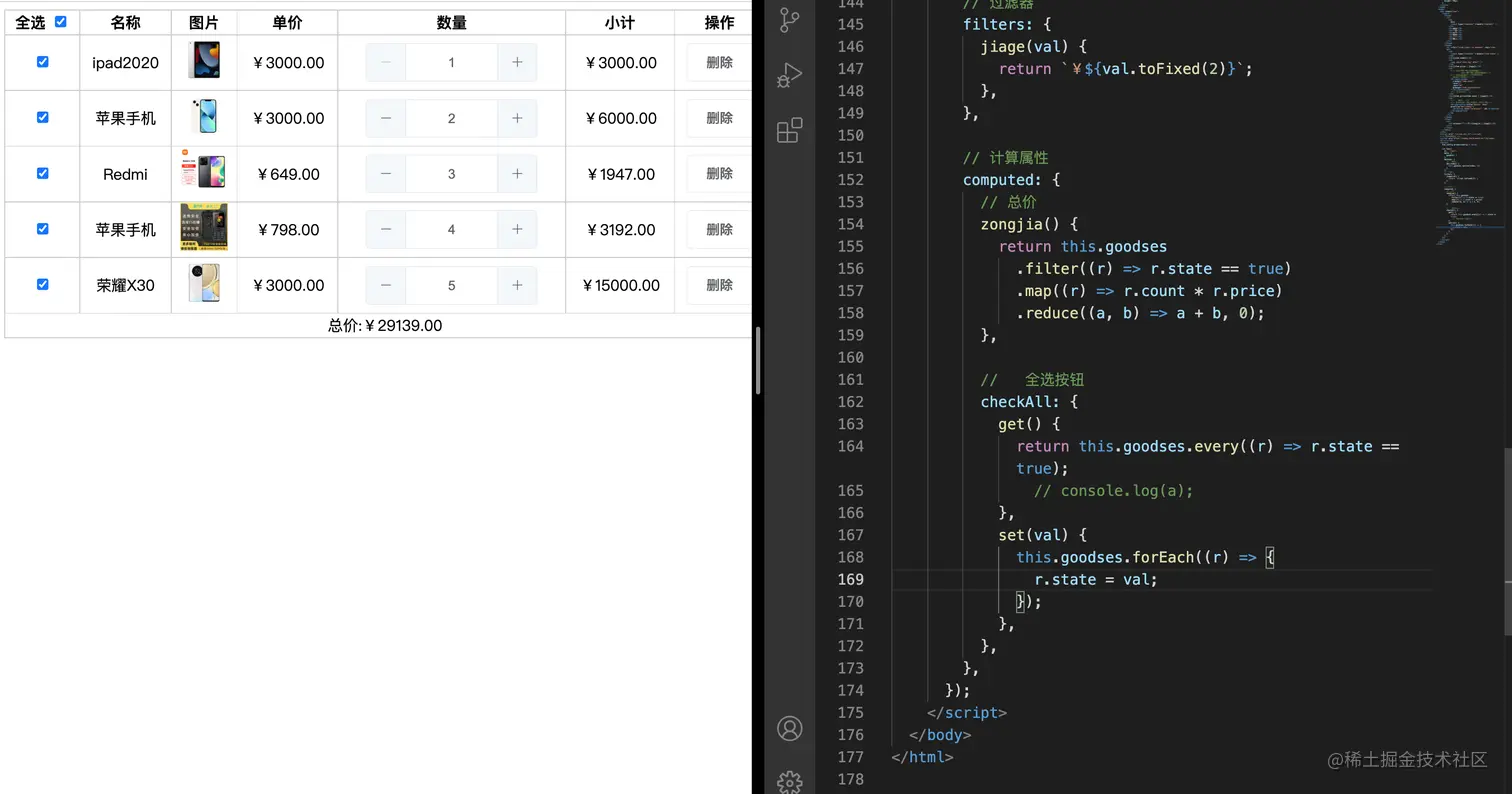Click the product name ipad2020
Screen dimensions: 1512x794
click(125, 62)
